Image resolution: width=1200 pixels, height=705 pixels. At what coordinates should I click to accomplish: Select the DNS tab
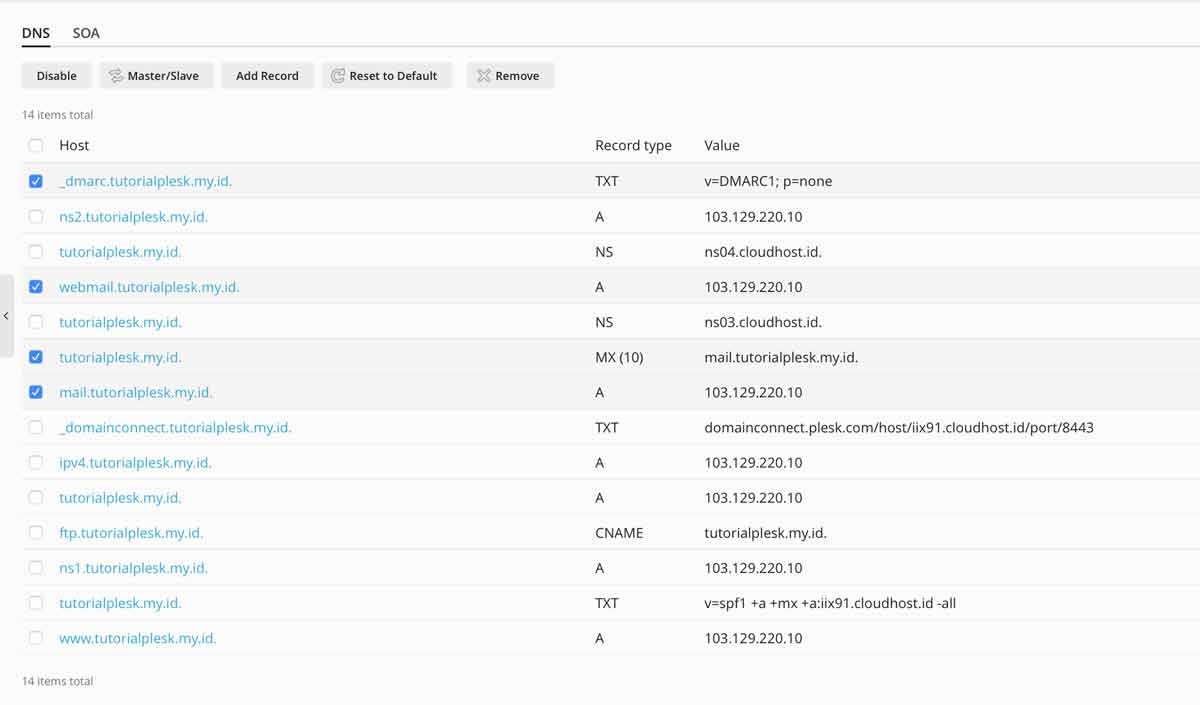tap(35, 32)
